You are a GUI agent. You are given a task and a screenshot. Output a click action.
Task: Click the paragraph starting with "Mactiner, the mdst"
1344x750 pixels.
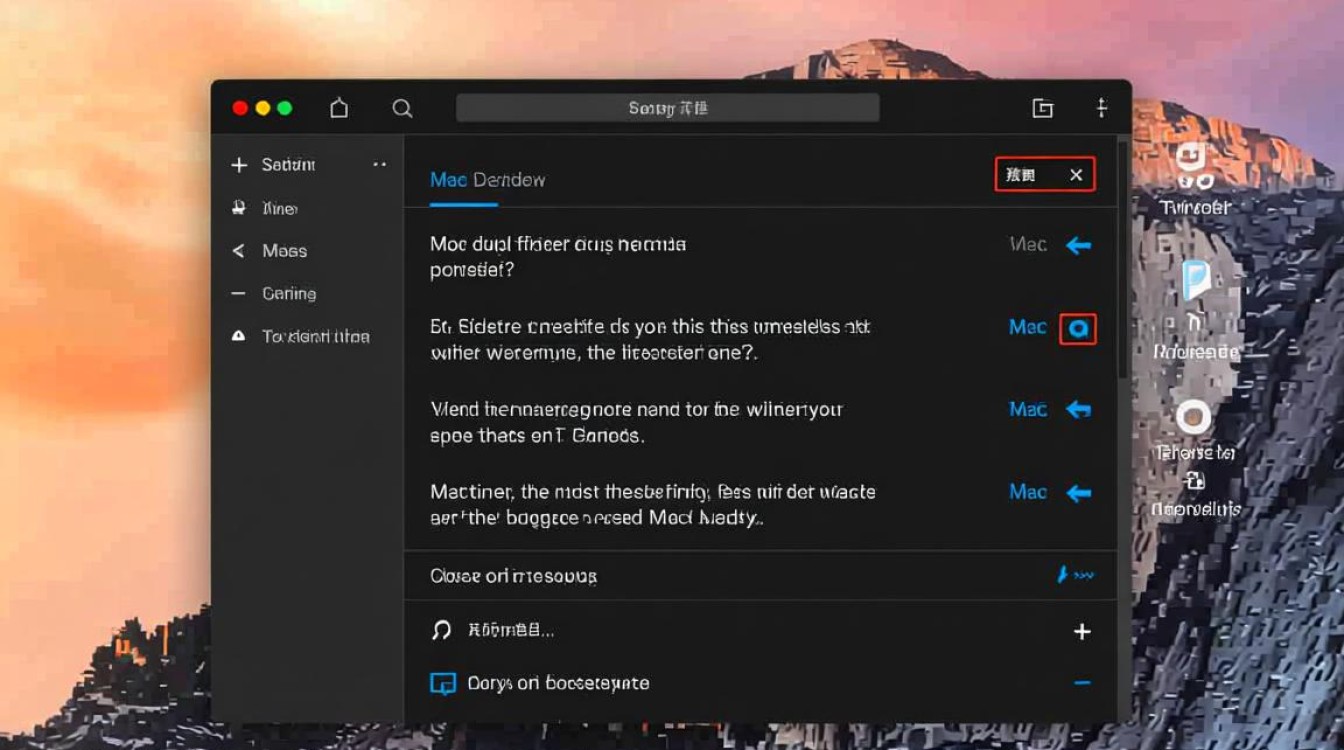coord(653,505)
